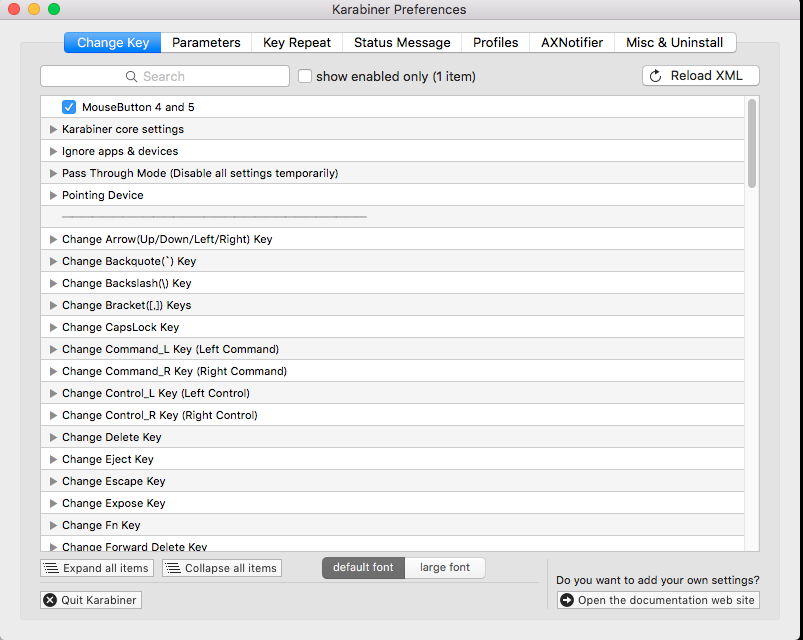The image size is (803, 640).
Task: Open the Change Key tab
Action: click(113, 42)
